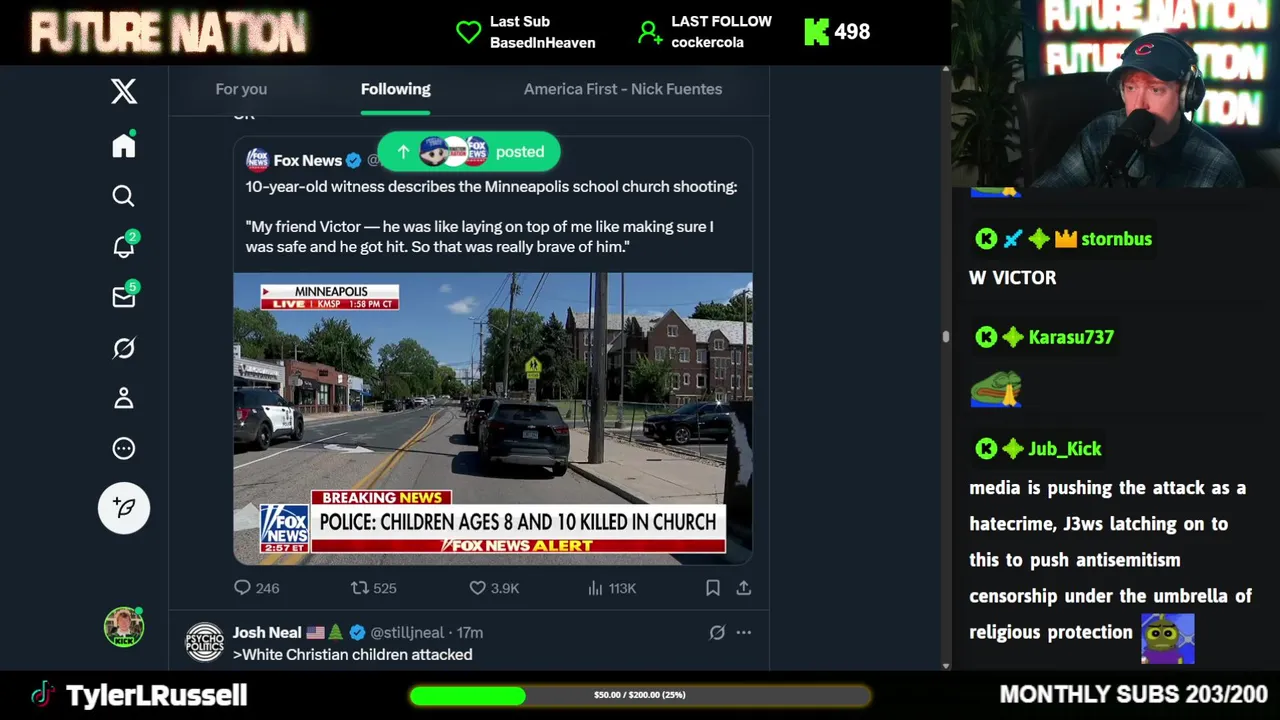The image size is (1280, 720).
Task: Click the TikTok logo icon
Action: tap(41, 694)
